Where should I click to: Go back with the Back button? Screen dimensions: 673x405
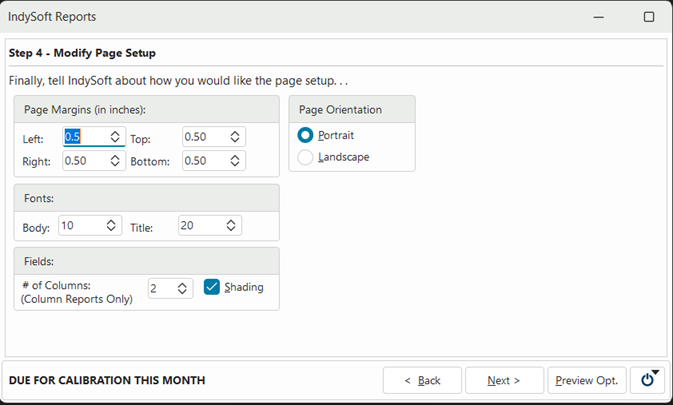pyautogui.click(x=422, y=380)
